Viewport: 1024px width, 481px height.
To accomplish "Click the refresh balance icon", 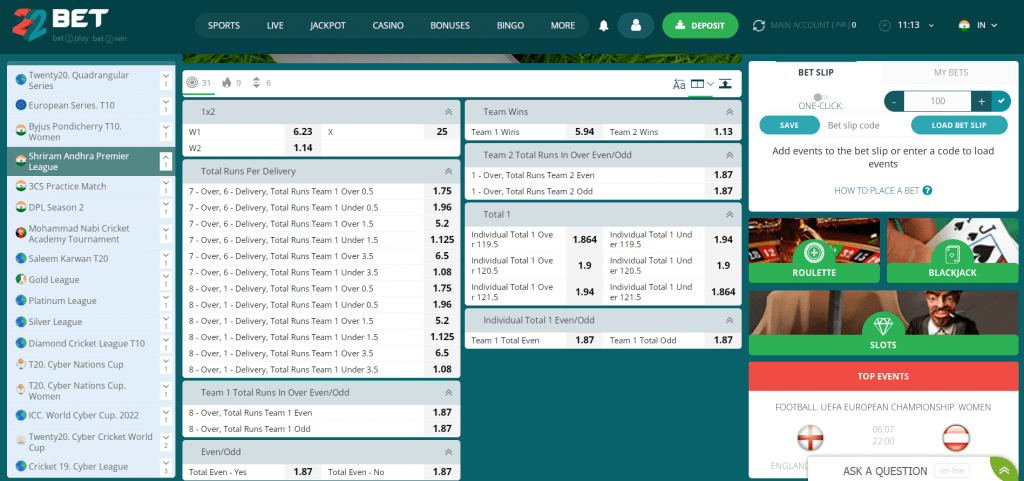I will (x=758, y=25).
